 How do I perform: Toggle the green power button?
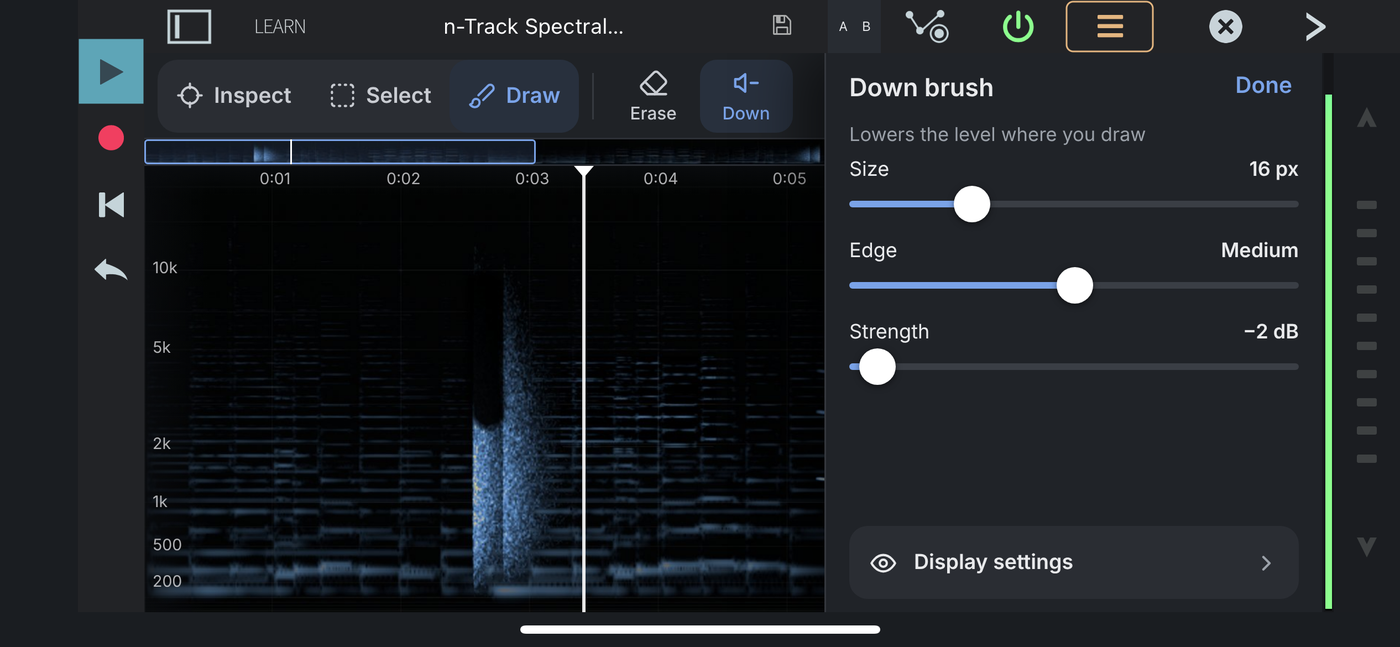coord(1018,27)
